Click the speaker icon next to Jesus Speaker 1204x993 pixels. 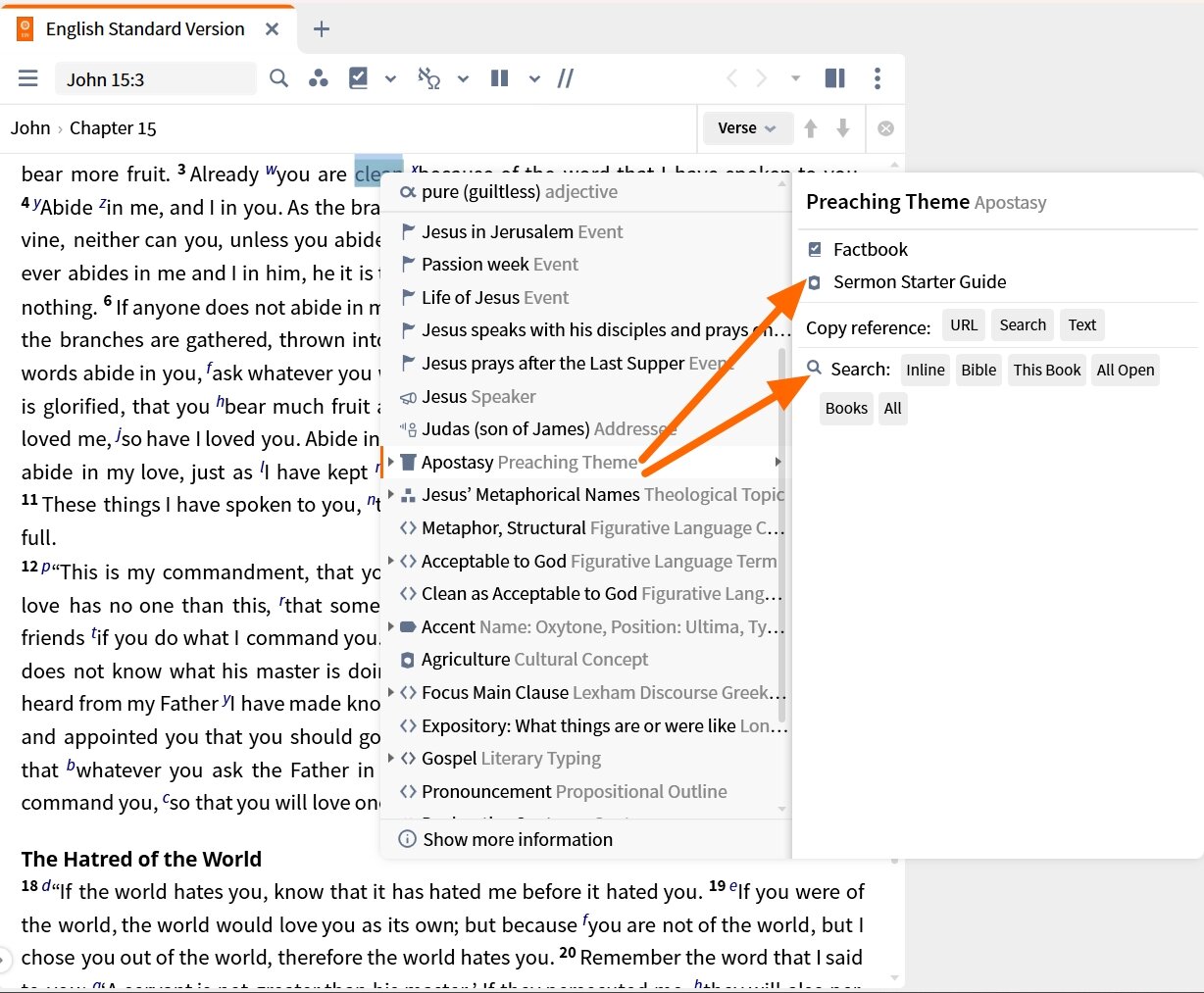pos(409,397)
